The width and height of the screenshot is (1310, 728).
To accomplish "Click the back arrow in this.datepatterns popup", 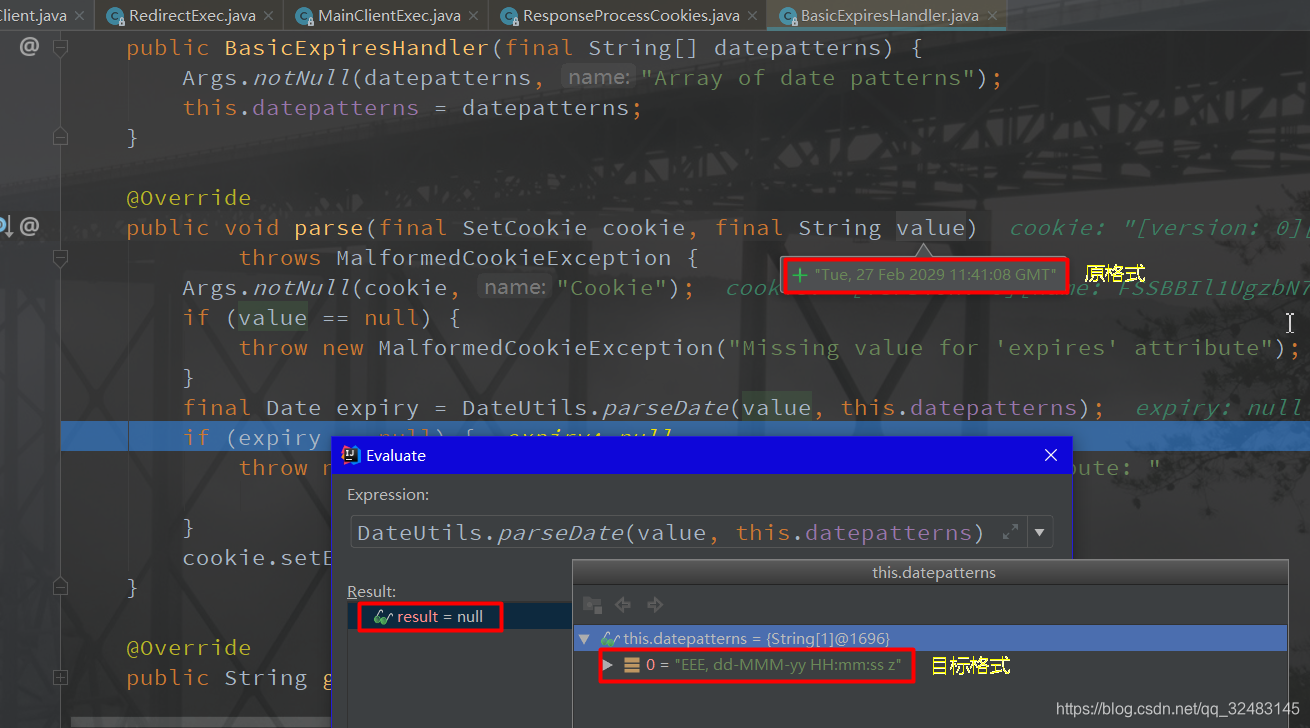I will 623,605.
